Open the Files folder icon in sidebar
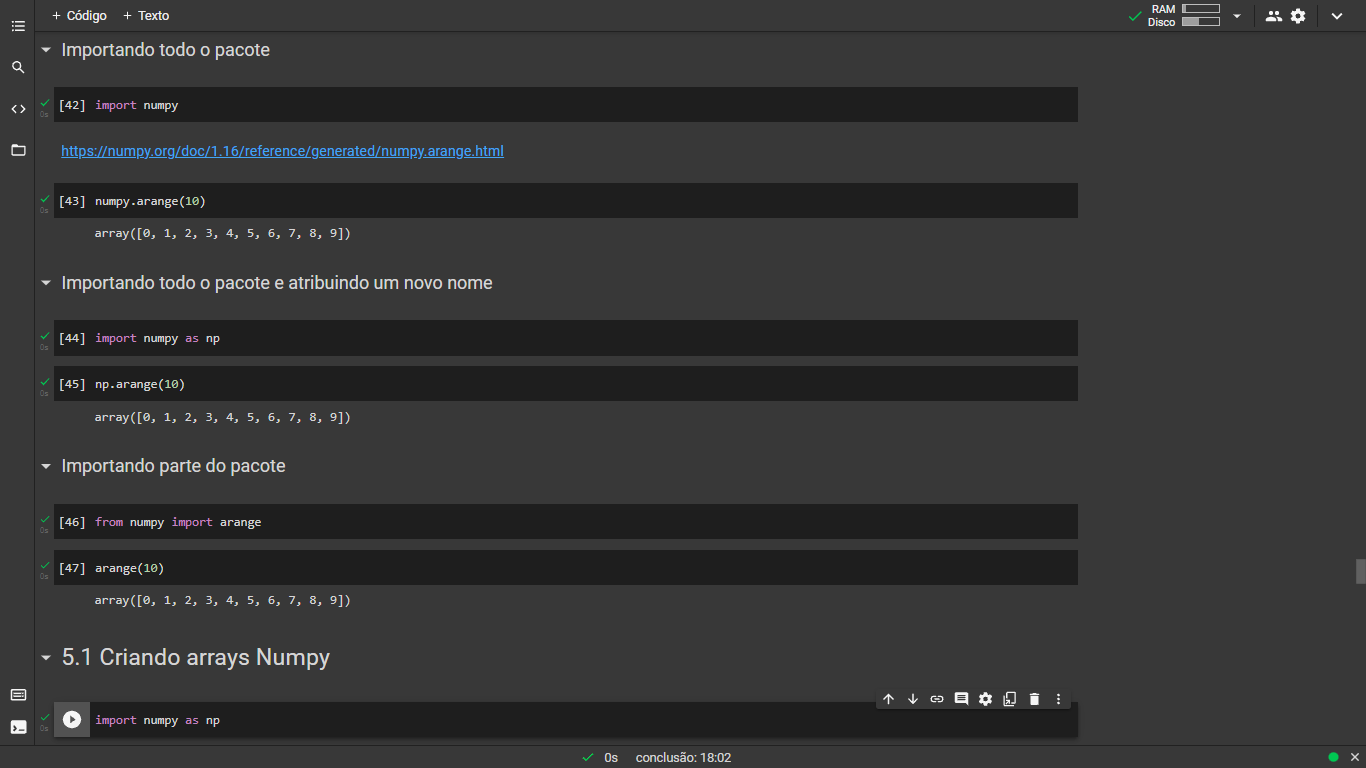Image resolution: width=1366 pixels, height=768 pixels. click(x=18, y=150)
